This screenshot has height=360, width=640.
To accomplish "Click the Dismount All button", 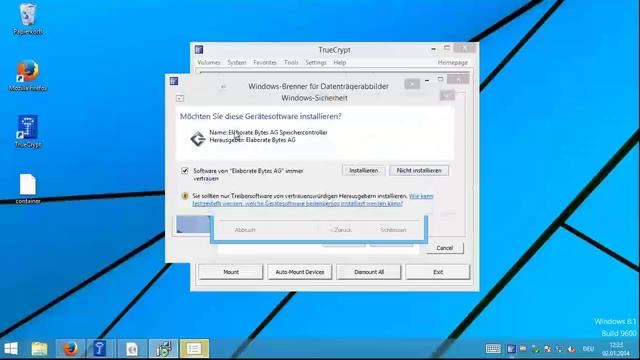I will point(369,272).
